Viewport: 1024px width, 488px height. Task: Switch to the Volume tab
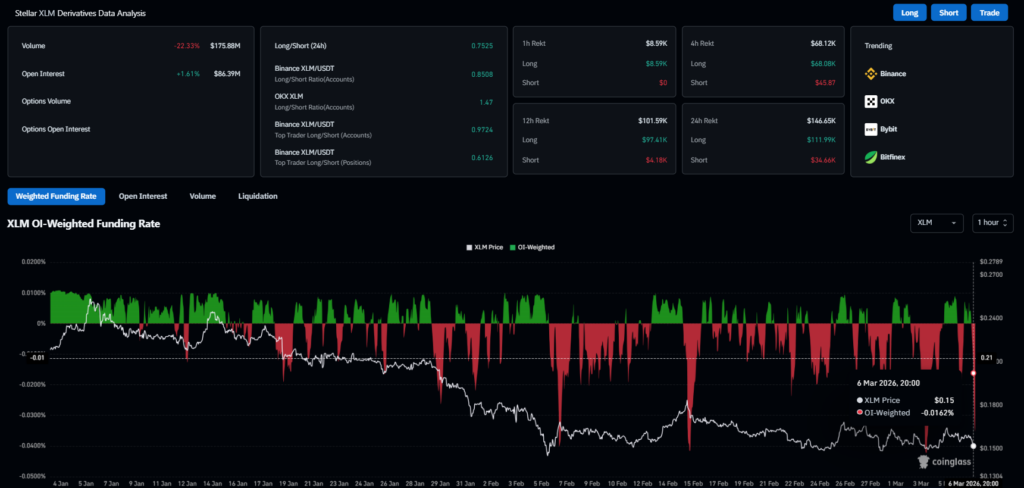203,196
